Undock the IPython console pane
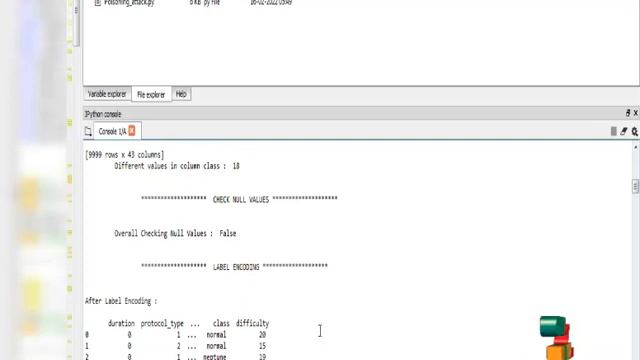The height and width of the screenshot is (360, 640). click(628, 113)
